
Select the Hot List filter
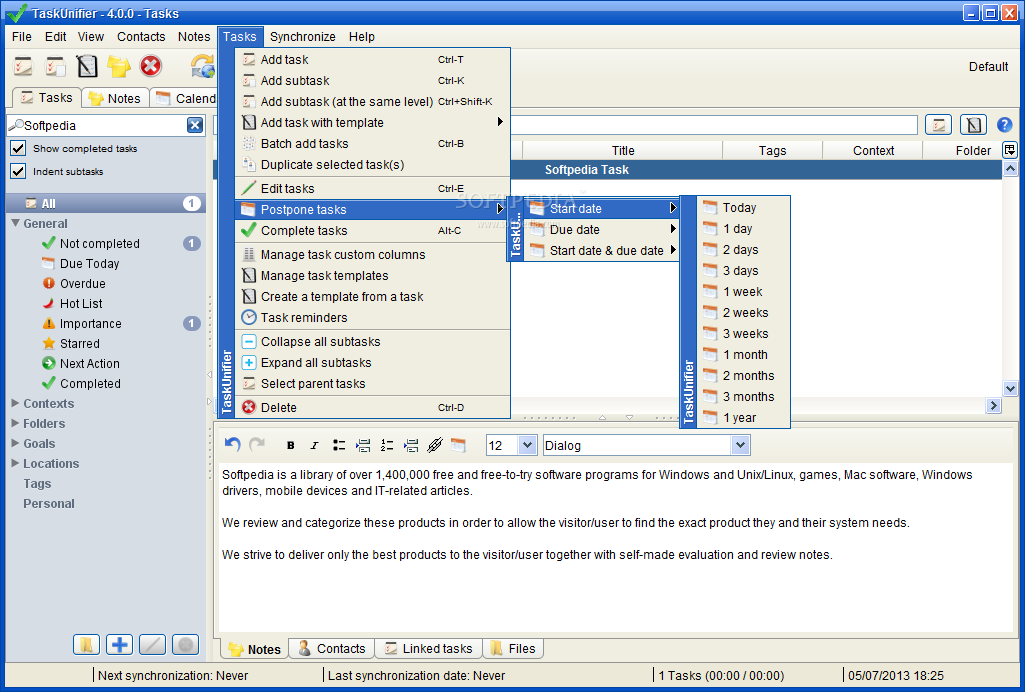(81, 304)
